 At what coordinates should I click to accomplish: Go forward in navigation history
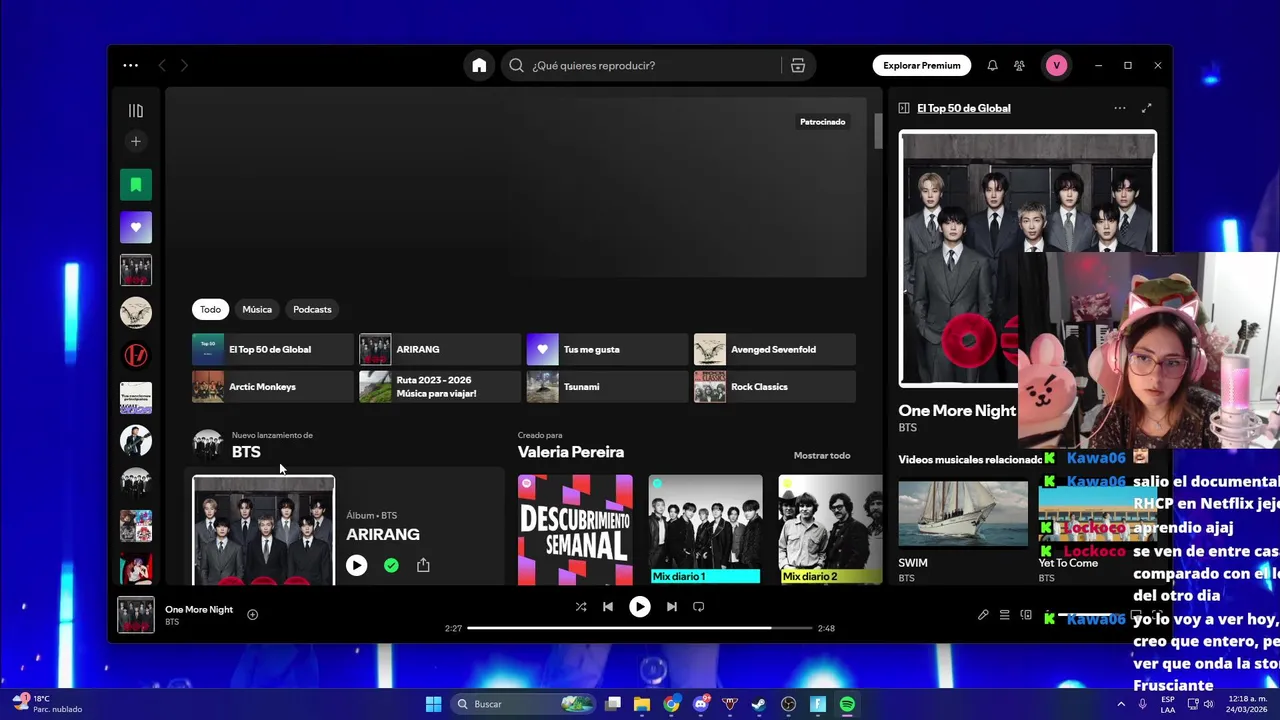(184, 65)
